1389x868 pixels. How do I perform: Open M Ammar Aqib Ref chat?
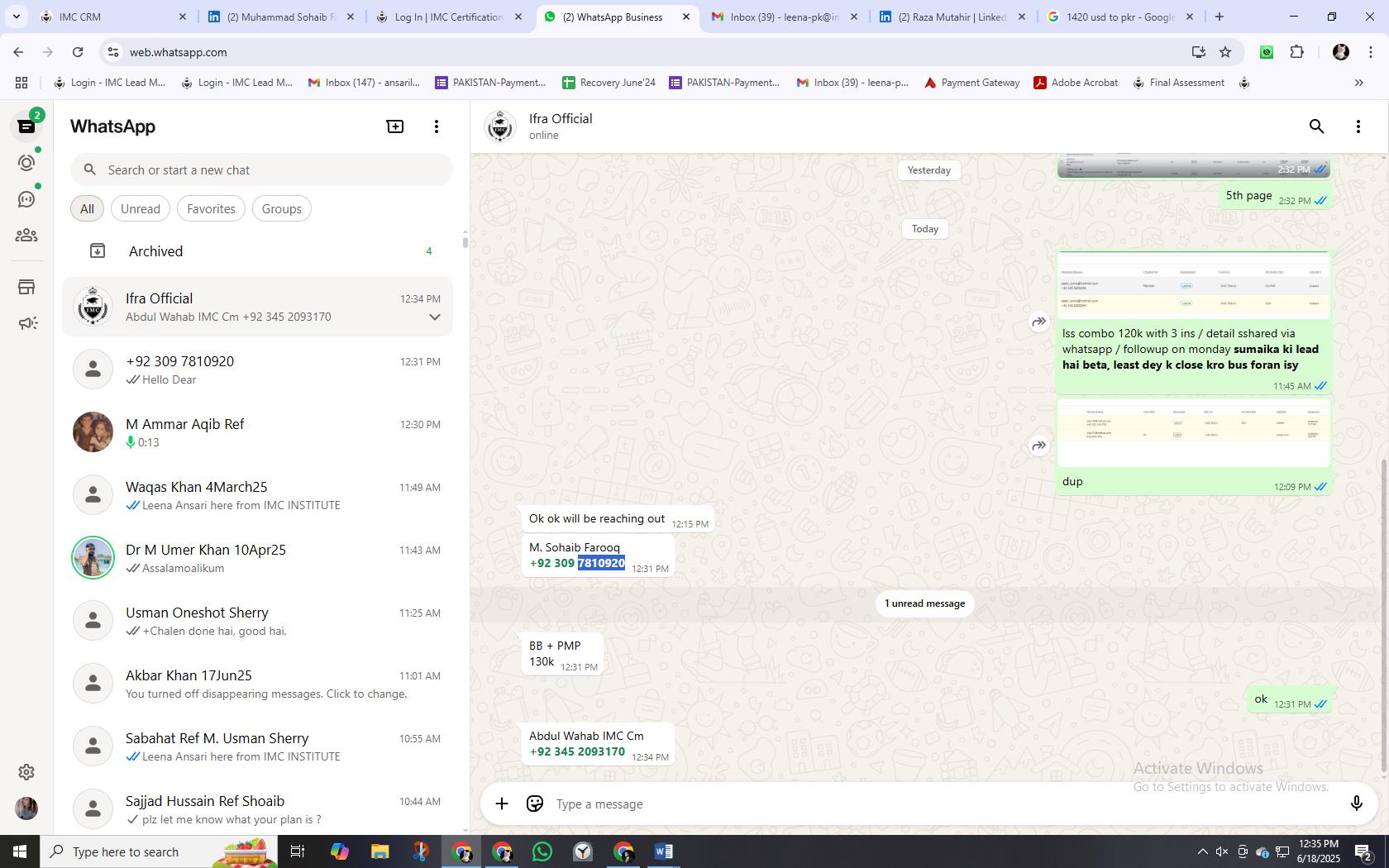[x=257, y=432]
